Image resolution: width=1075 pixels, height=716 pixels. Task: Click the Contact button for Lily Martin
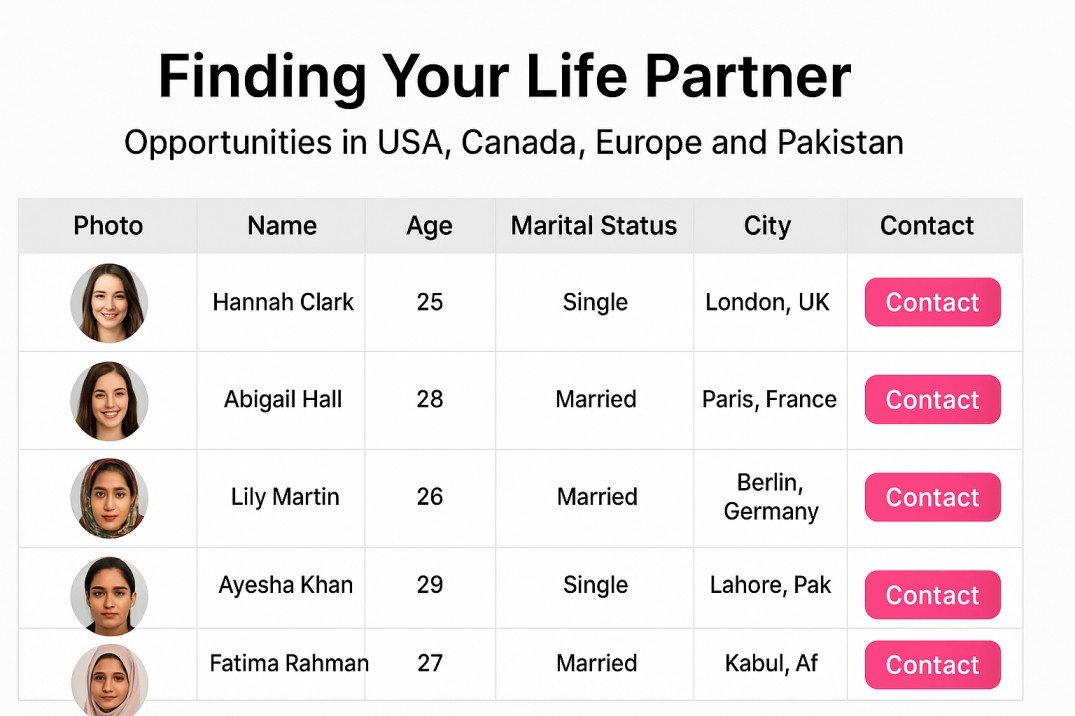(x=931, y=497)
